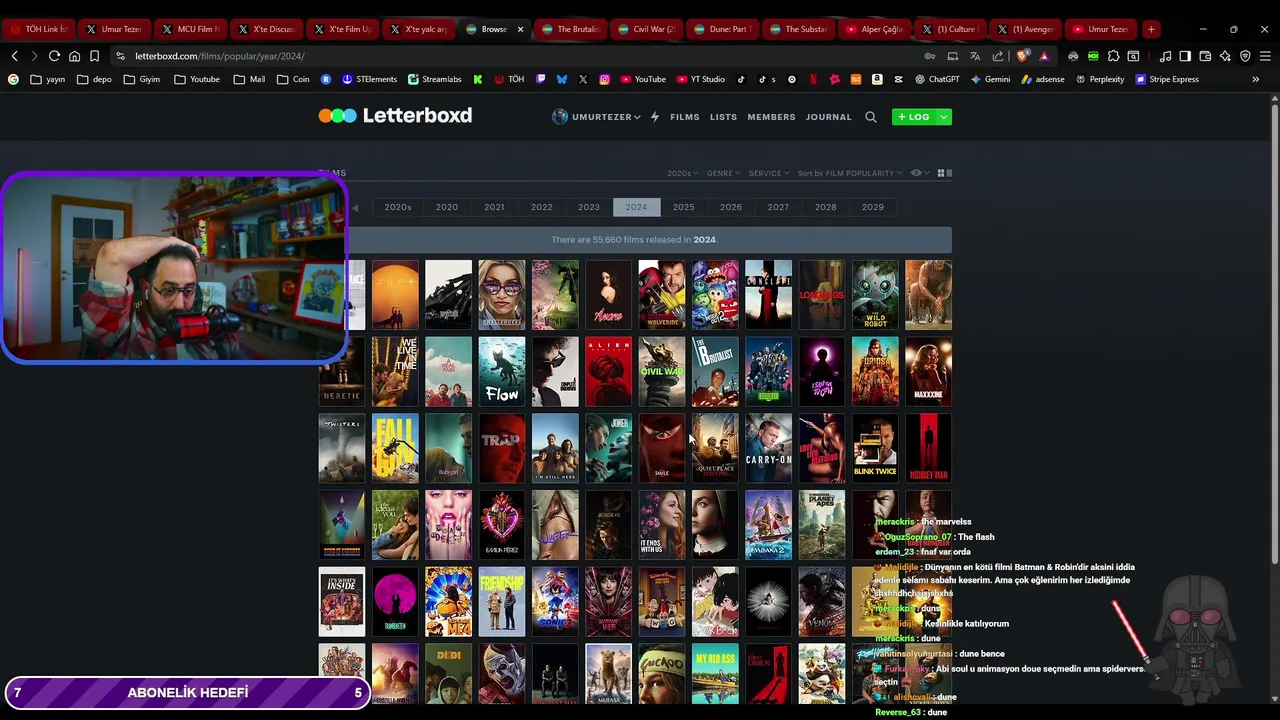Open the Fall Guy poster

coord(395,448)
